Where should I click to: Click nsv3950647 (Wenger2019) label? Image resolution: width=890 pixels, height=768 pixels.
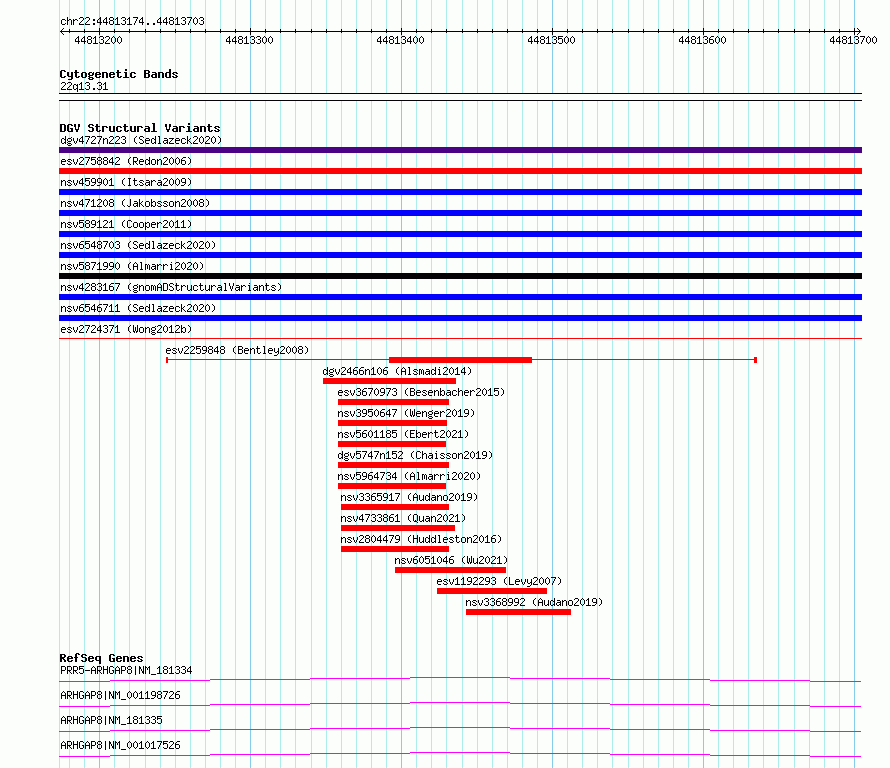point(406,413)
